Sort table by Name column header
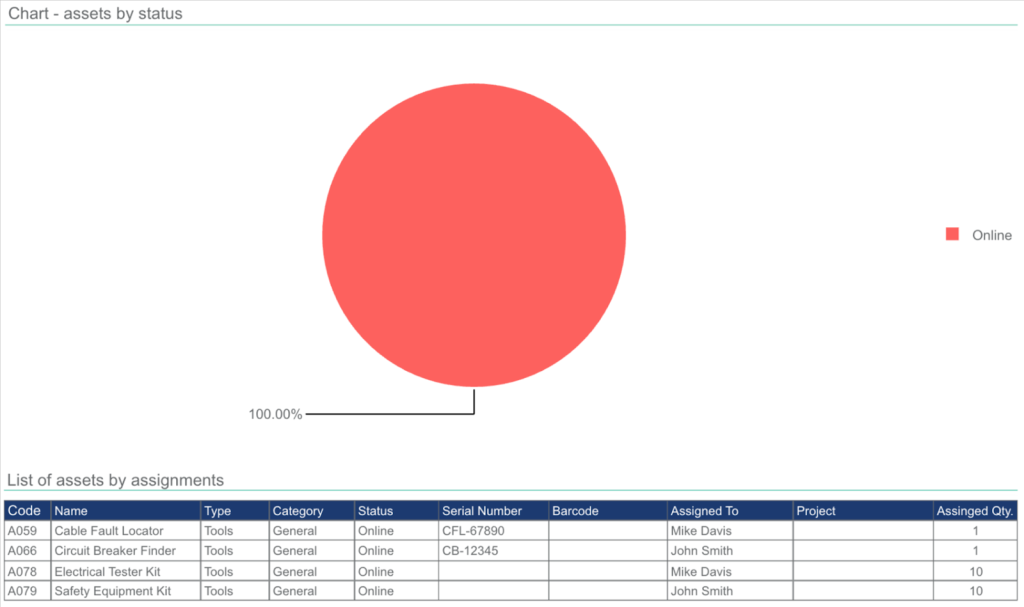The height and width of the screenshot is (607, 1024). tap(71, 511)
